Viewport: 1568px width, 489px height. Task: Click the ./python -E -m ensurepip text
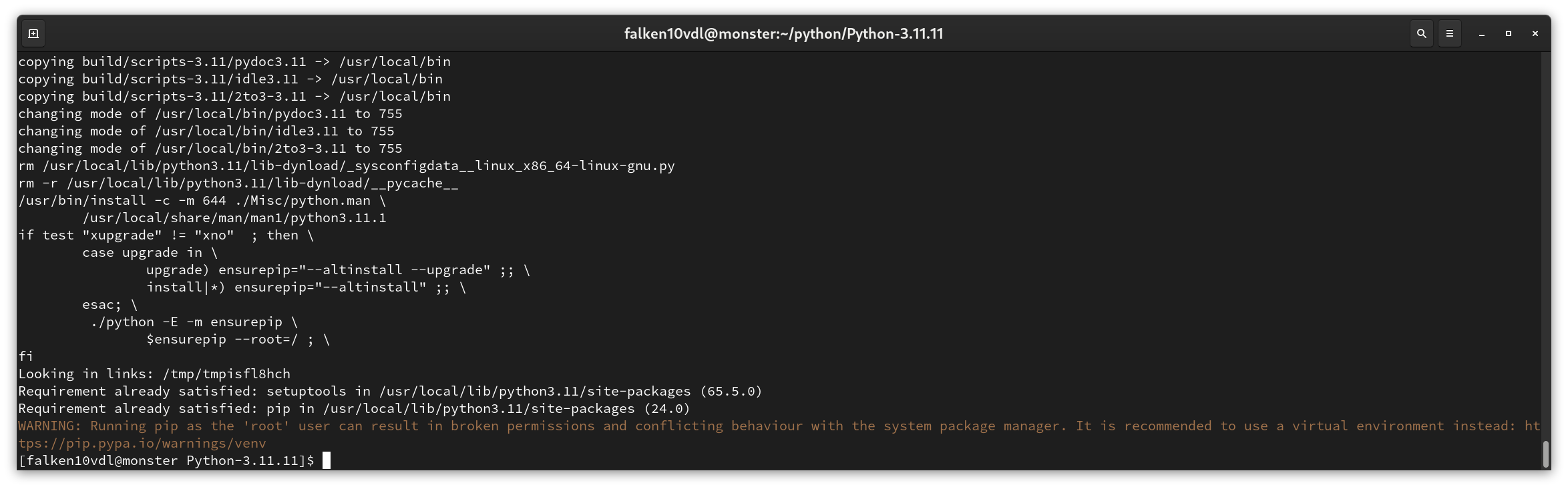[x=187, y=322]
